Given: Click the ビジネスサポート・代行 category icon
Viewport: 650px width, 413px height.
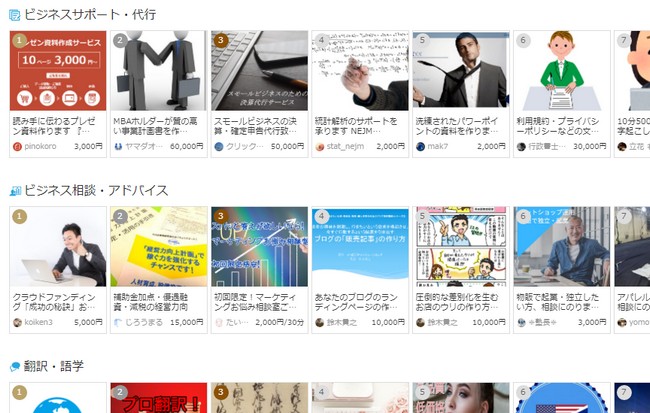Looking at the screenshot, I should (15, 16).
